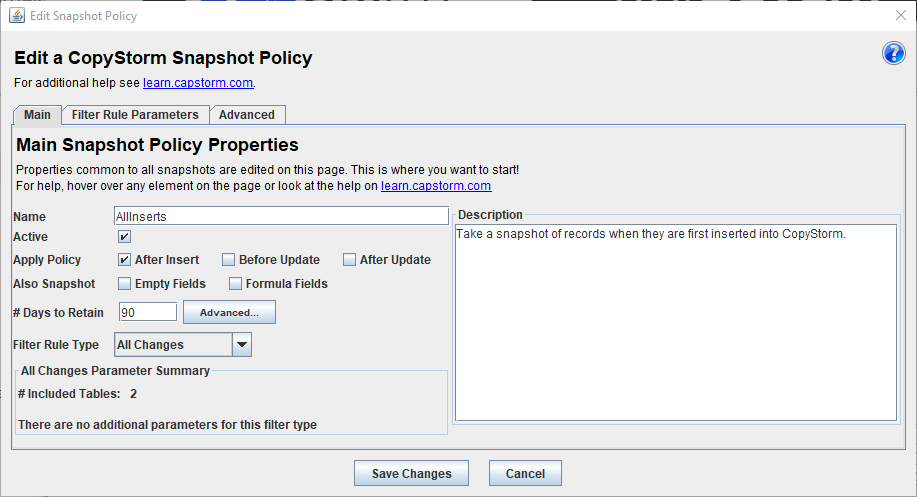Switch to the Filter Rule Parameters tab

[x=135, y=115]
